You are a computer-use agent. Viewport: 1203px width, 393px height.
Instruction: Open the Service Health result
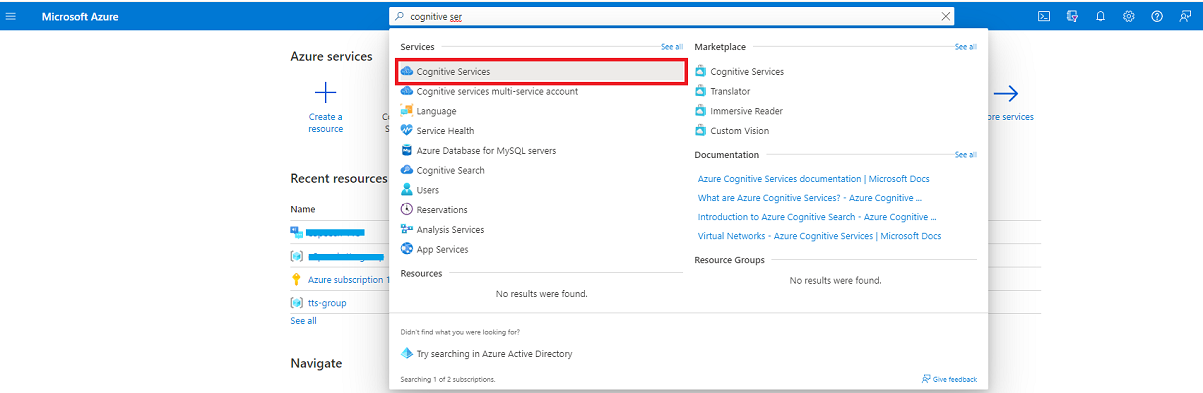click(x=445, y=131)
